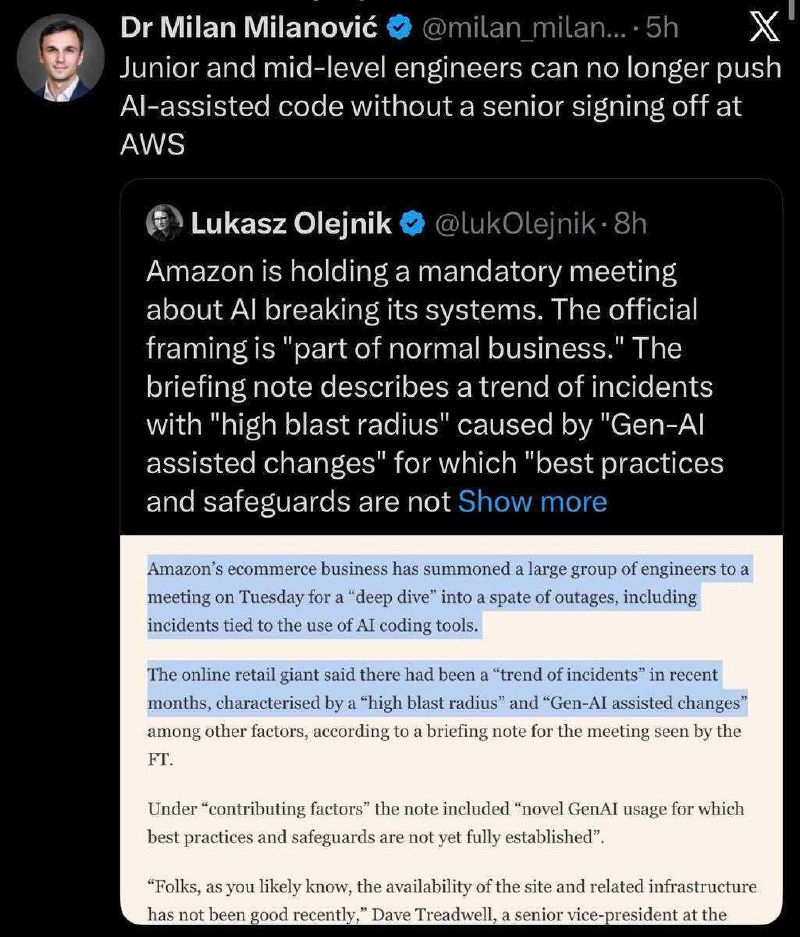Click the 5h timestamp on main tweet
This screenshot has width=800, height=937.
click(x=663, y=28)
